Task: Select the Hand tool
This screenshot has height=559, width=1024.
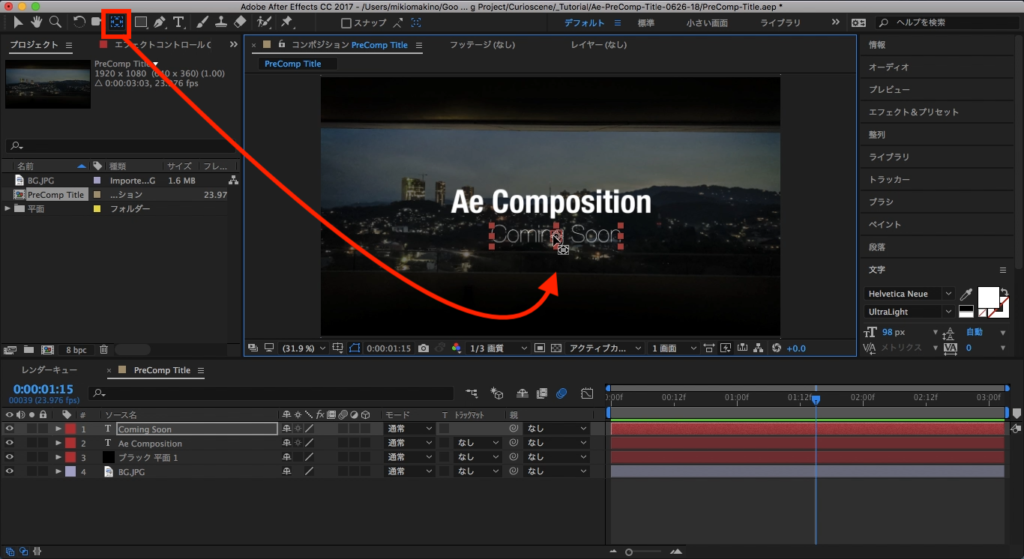Action: [37, 21]
